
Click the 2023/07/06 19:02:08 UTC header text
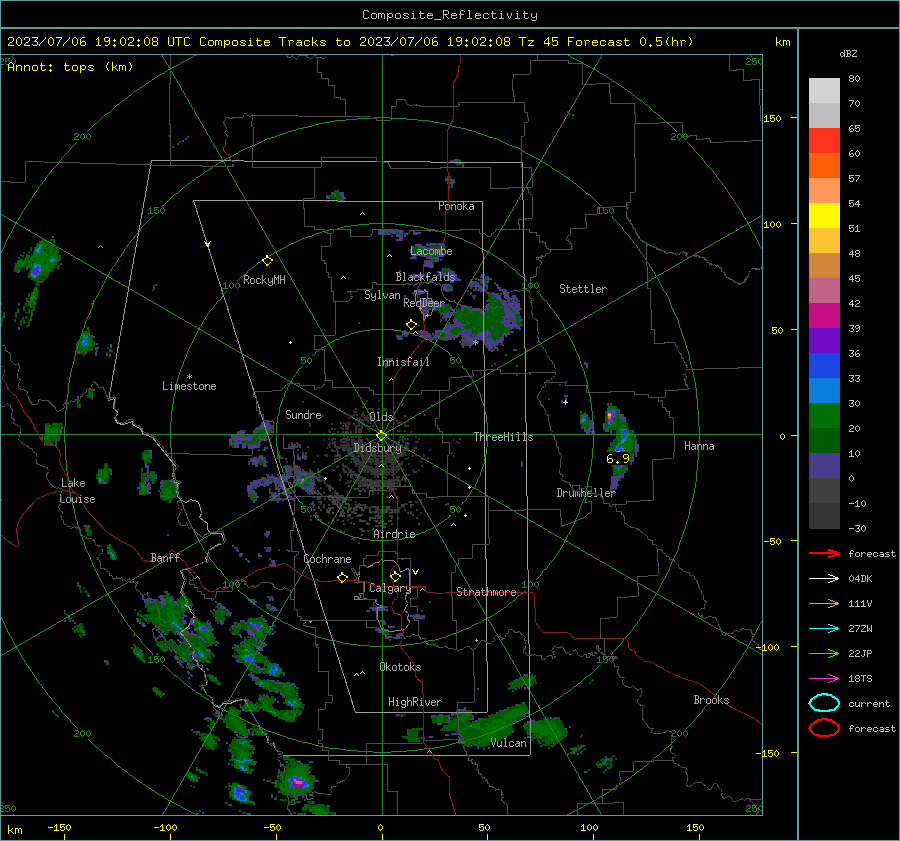pyautogui.click(x=98, y=42)
